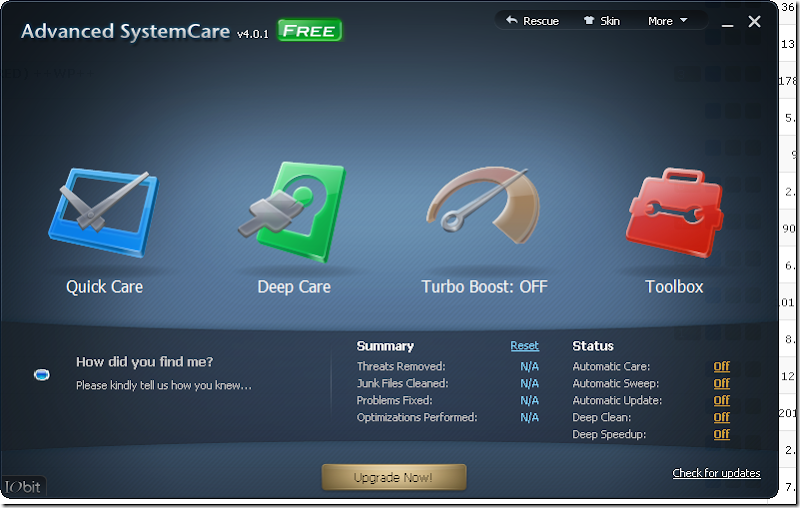Click the Threats Removed N/A value

tap(530, 366)
